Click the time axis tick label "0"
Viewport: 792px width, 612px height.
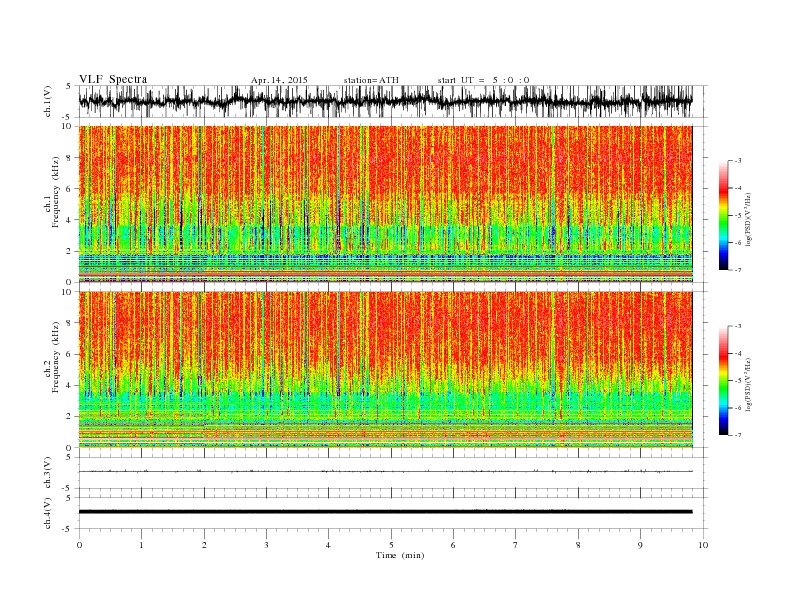point(79,545)
